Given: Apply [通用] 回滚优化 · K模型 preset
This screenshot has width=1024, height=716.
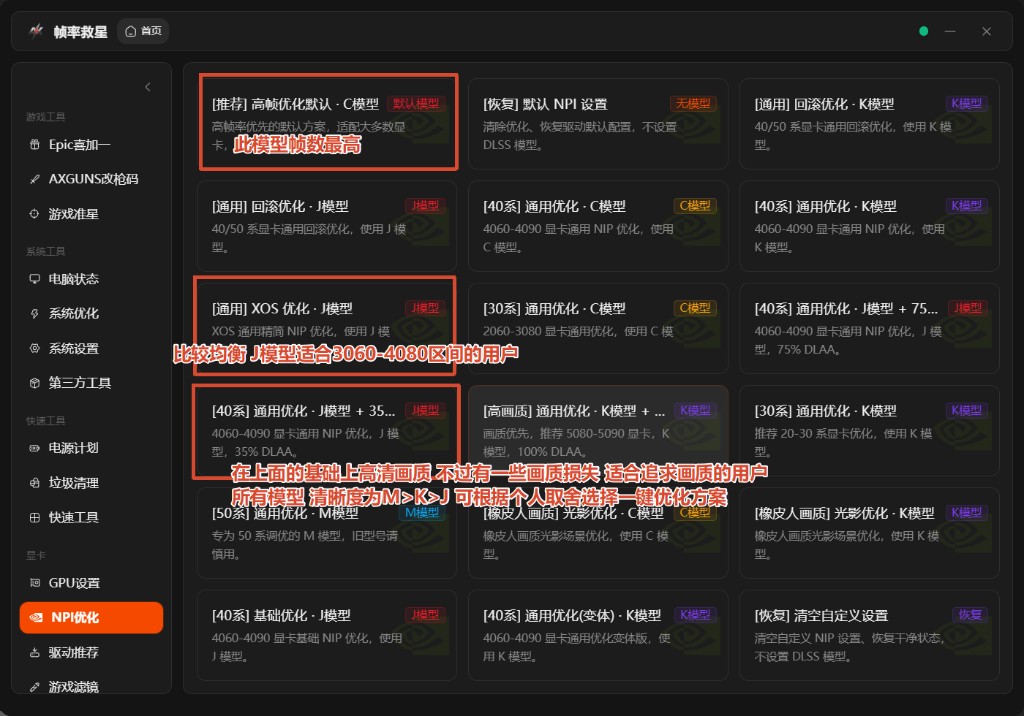Looking at the screenshot, I should 869,124.
